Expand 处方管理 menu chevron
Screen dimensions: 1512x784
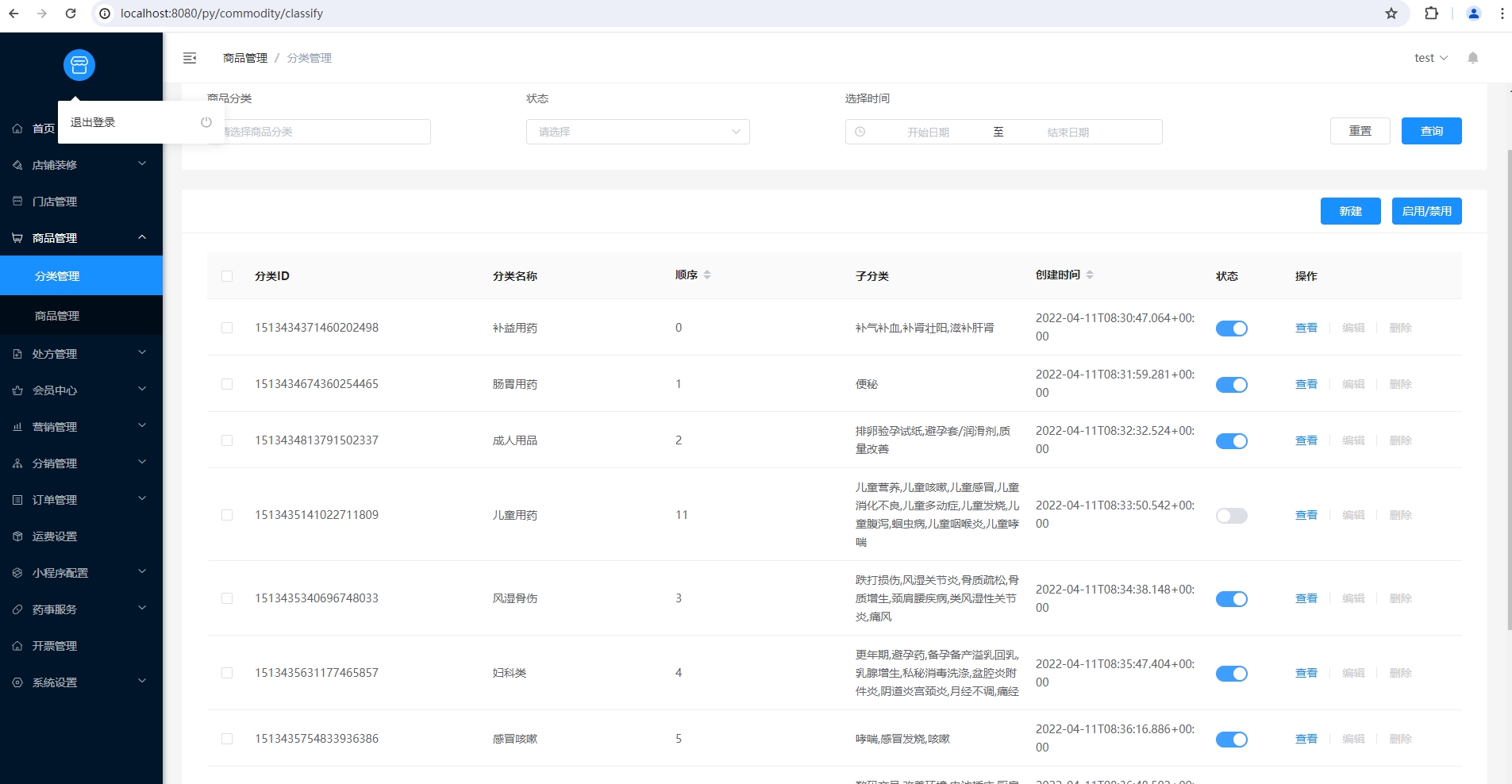[142, 352]
